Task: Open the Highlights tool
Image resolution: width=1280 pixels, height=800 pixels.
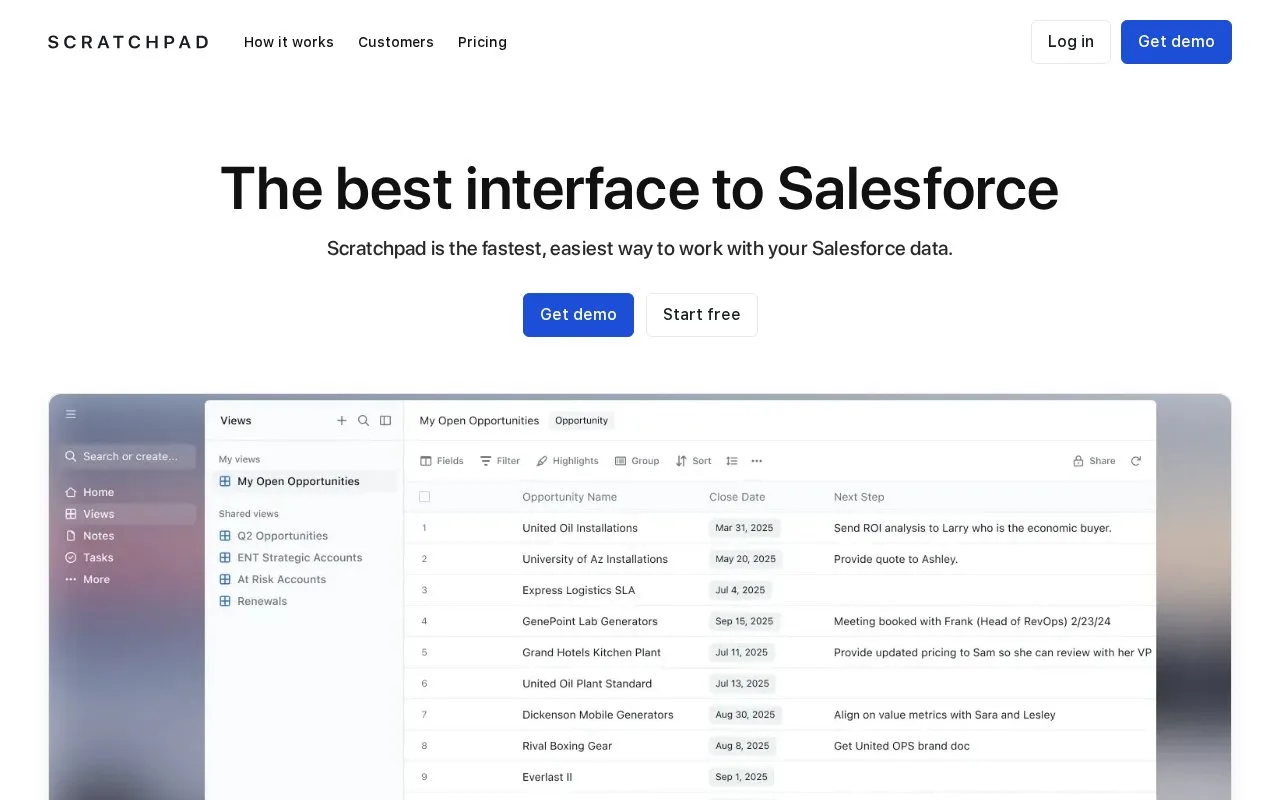Action: tap(567, 461)
